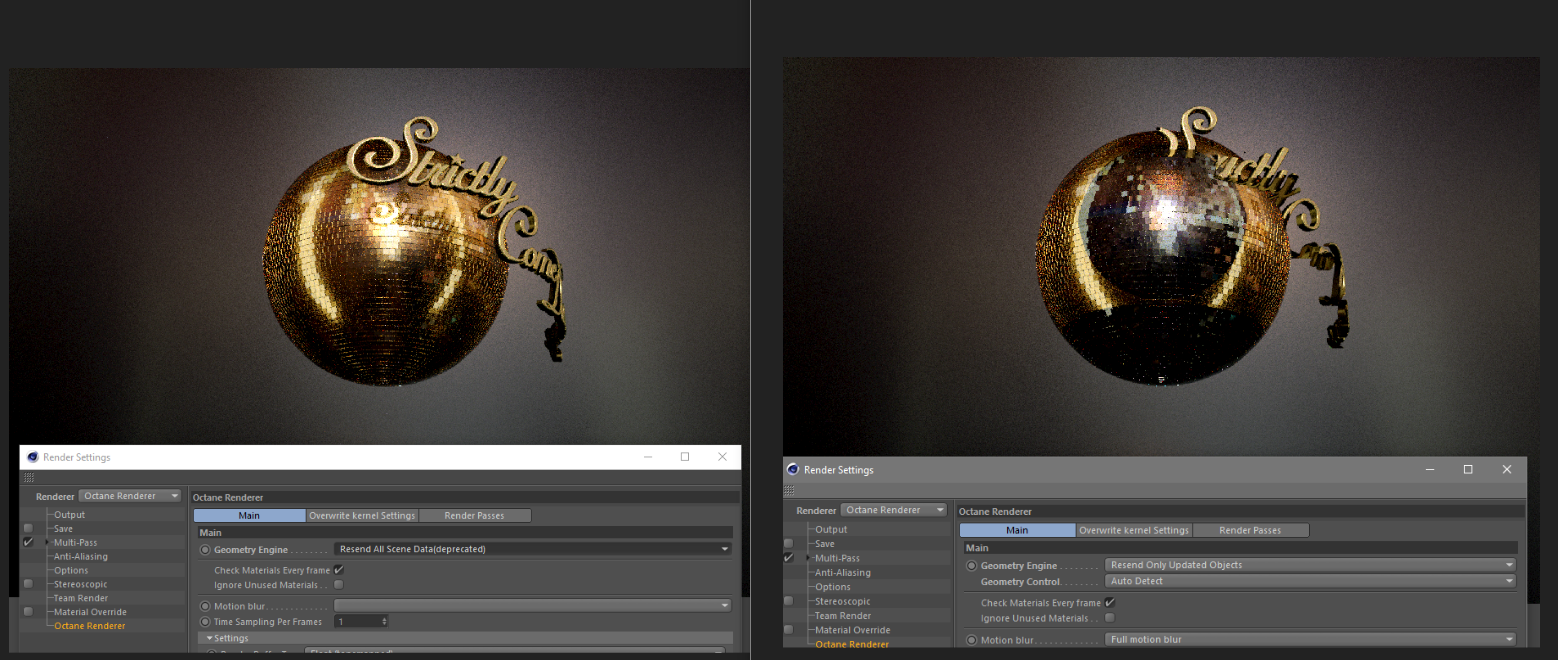
Task: Maximize the left Render Settings window
Action: [685, 457]
